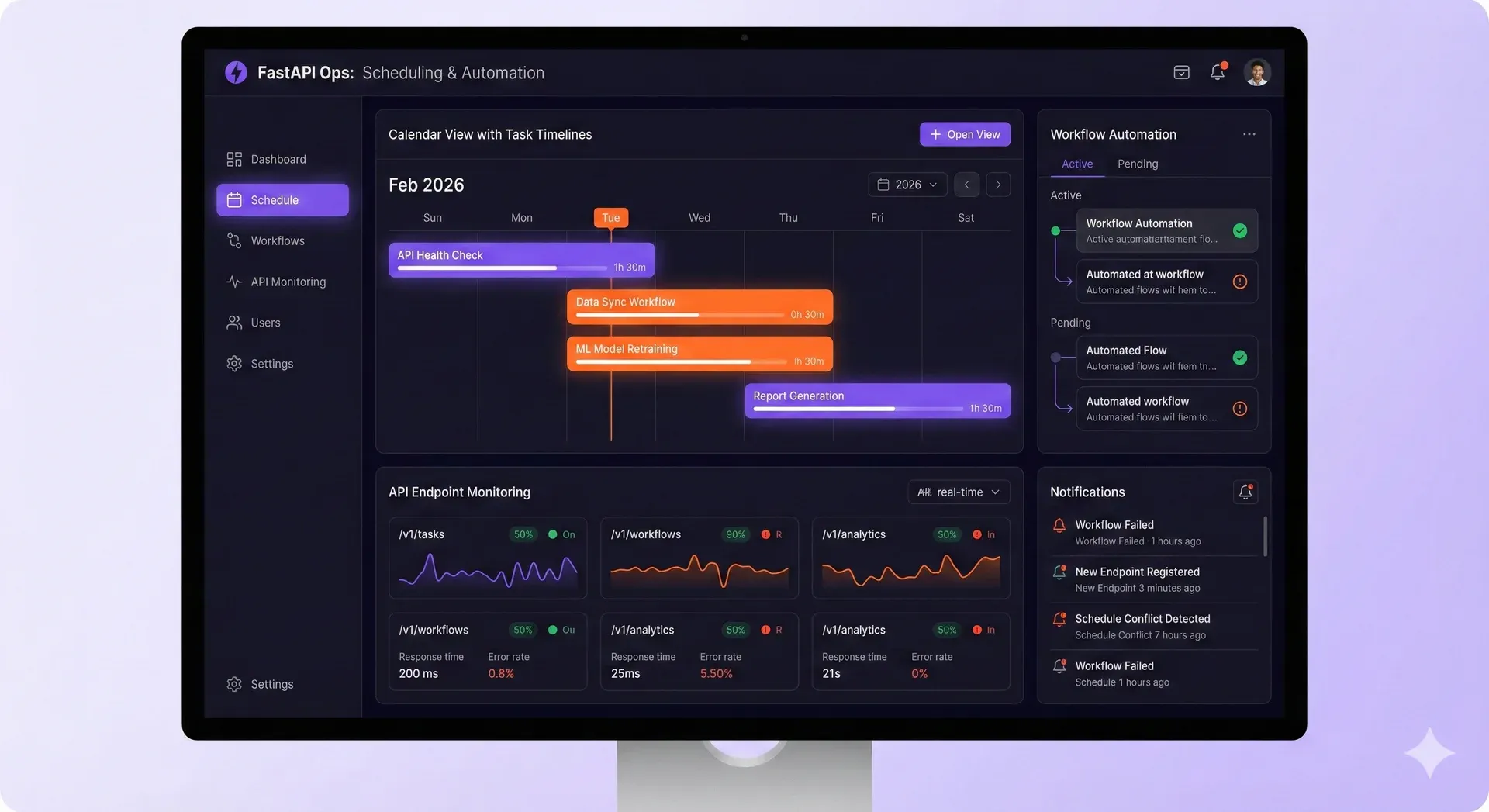Expand the 2026 year dropdown
This screenshot has width=1489, height=812.
coord(907,185)
